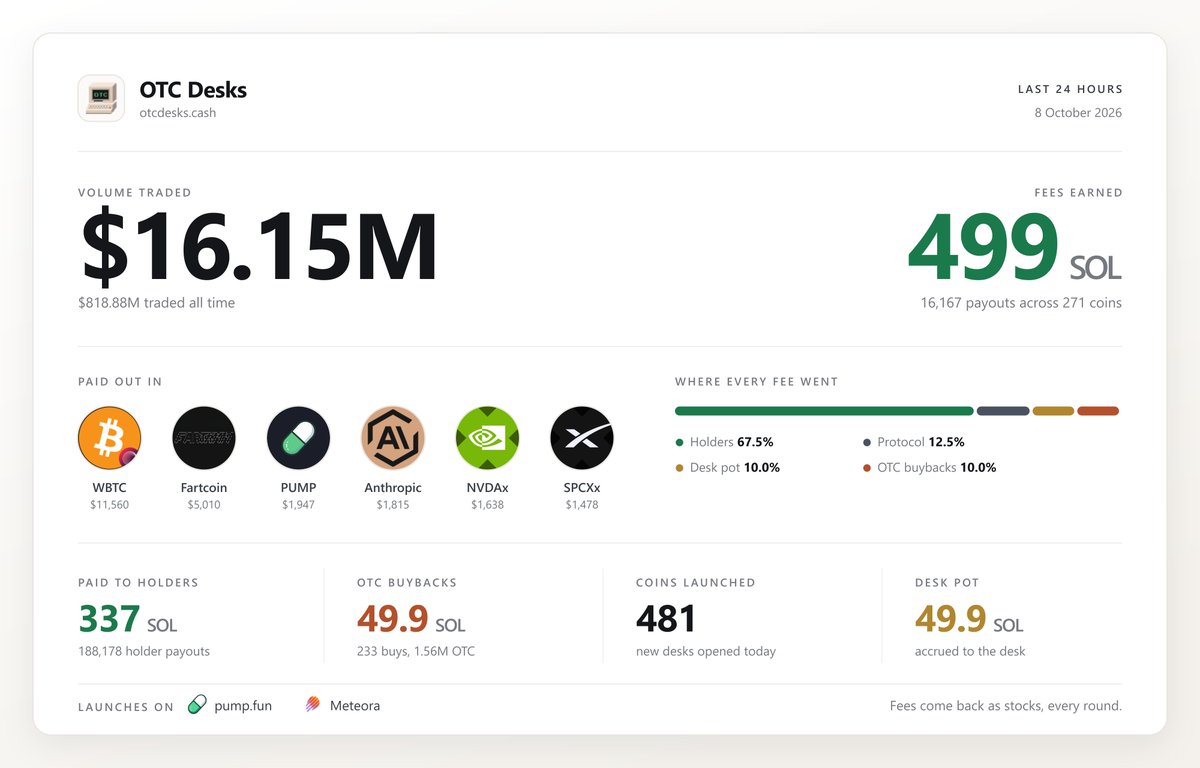Screen dimensions: 1200x768
Task: Open the otcdesks.cash link
Action: tap(178, 113)
